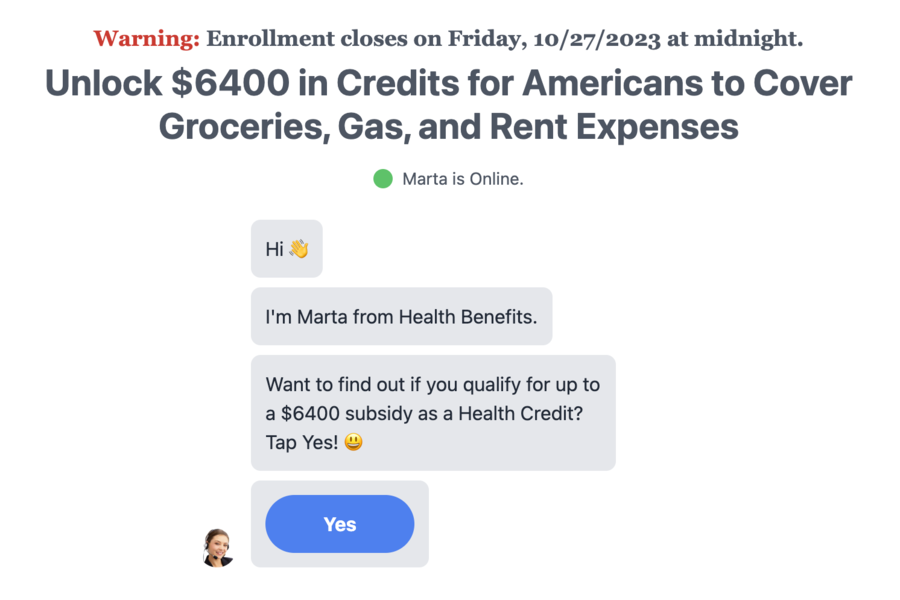
Task: Click the $6400 subsidy question message
Action: point(433,413)
